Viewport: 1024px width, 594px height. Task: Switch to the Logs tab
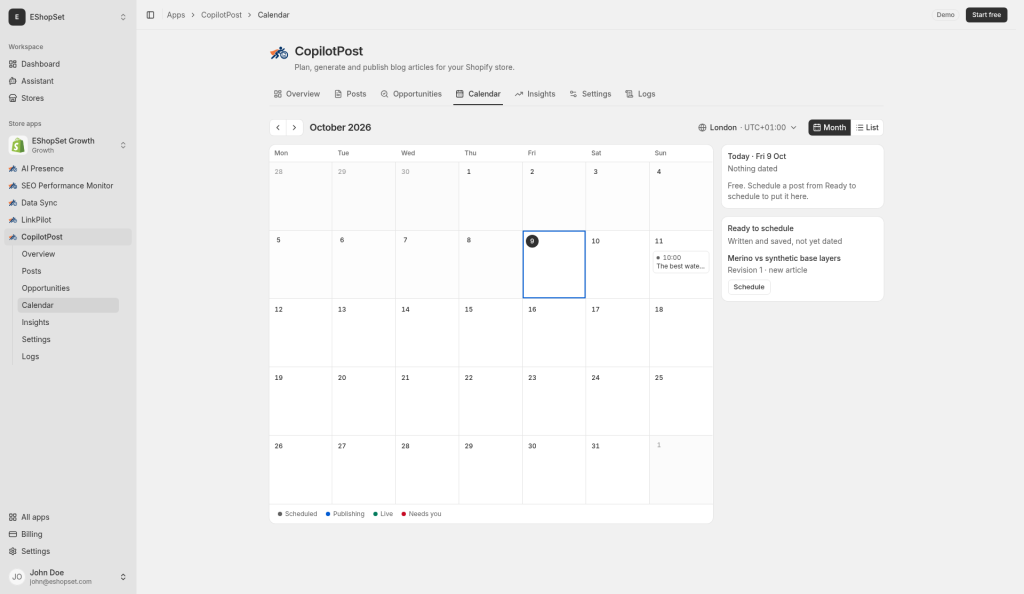point(640,94)
